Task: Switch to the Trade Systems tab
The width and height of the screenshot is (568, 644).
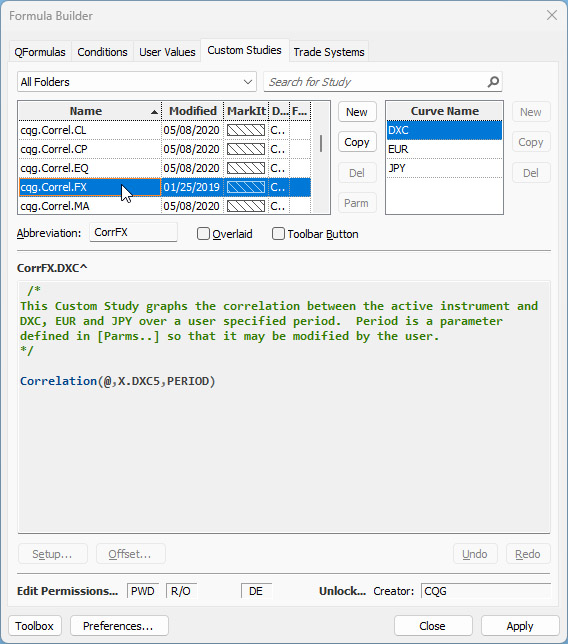Action: pyautogui.click(x=329, y=52)
